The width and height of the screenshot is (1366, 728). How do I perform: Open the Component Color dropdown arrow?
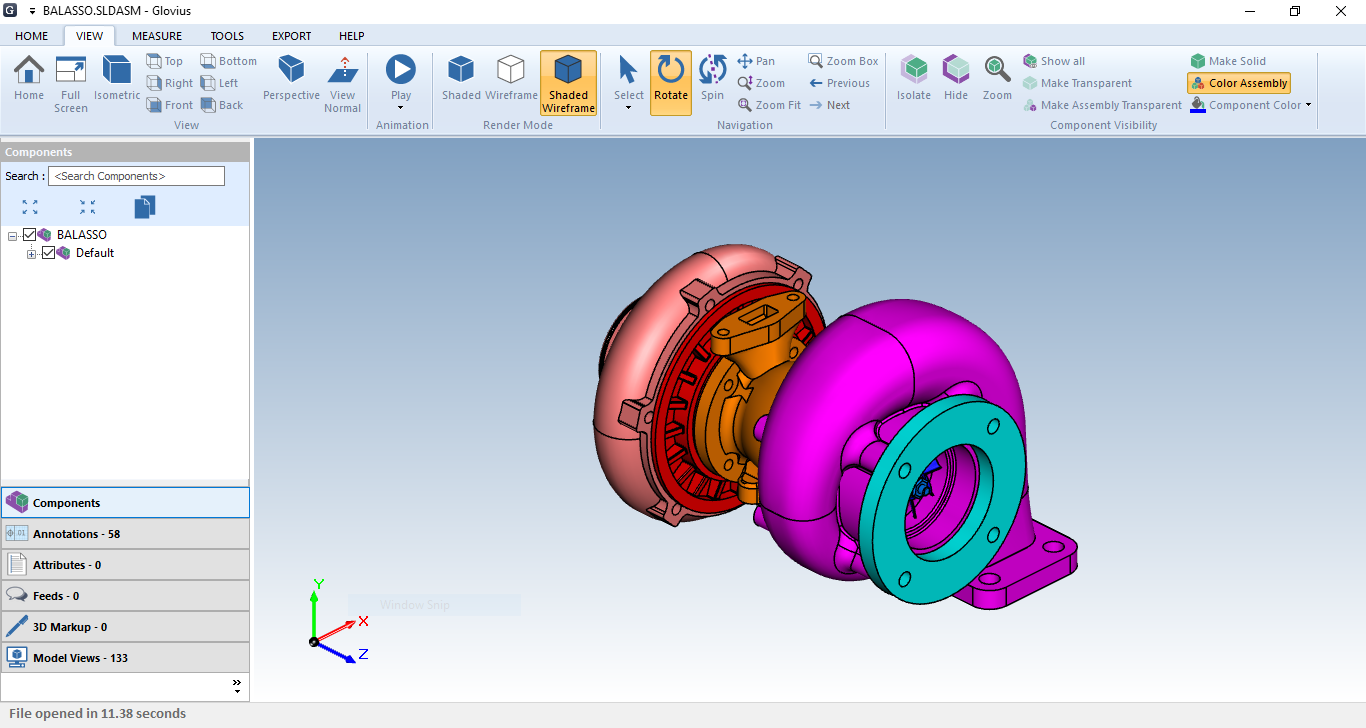[x=1308, y=105]
